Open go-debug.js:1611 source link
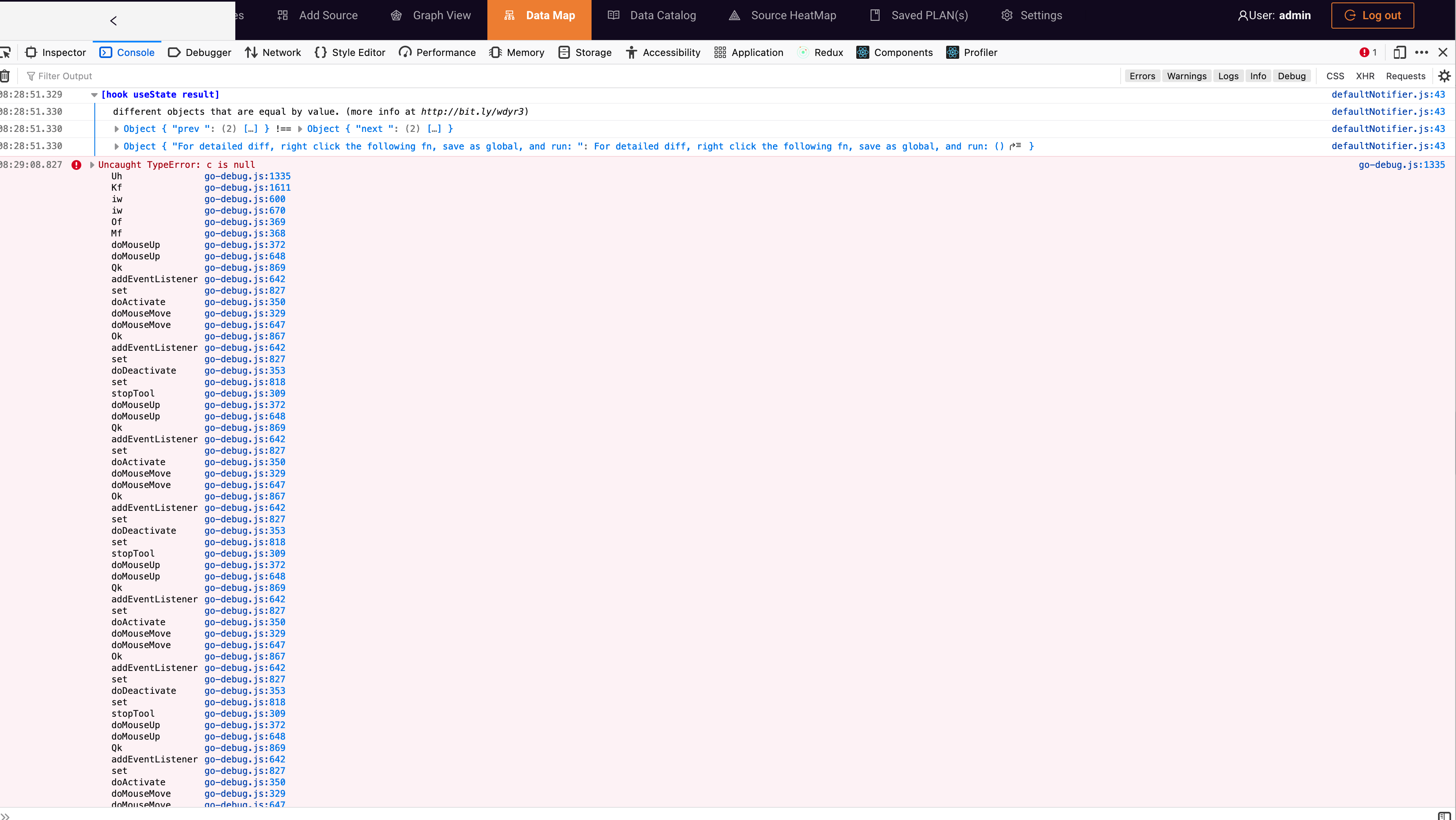The width and height of the screenshot is (1456, 820). pyautogui.click(x=247, y=187)
